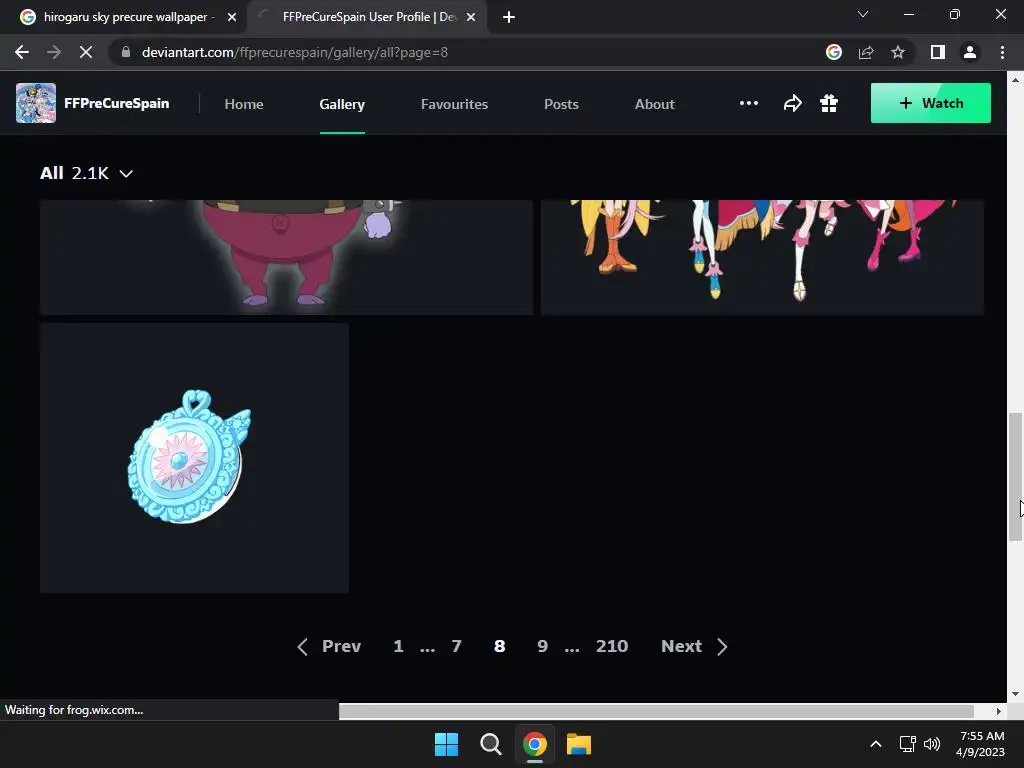This screenshot has height=768, width=1024.
Task: Open the Posts profile tab
Action: [x=561, y=104]
